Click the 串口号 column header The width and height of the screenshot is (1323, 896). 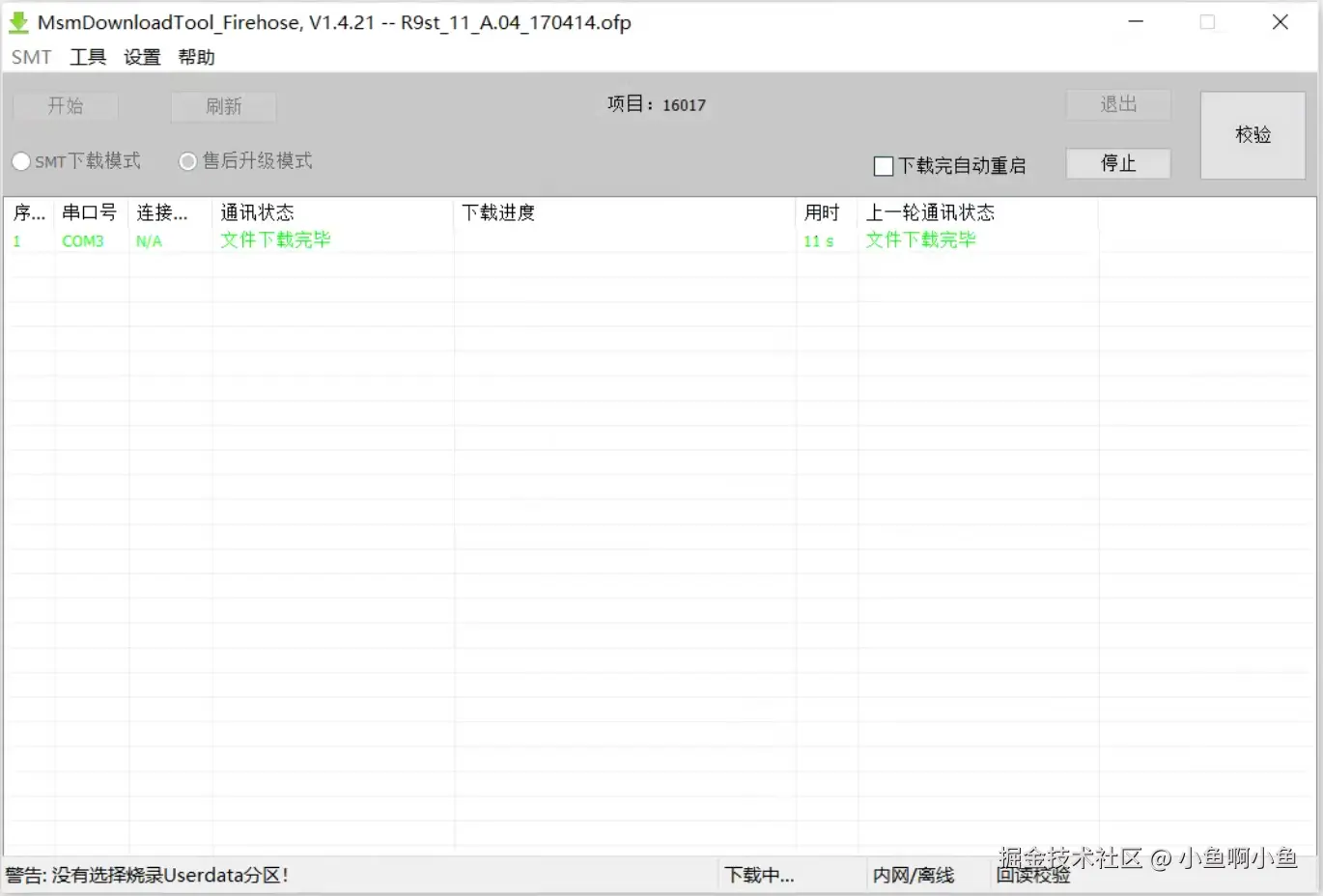pyautogui.click(x=90, y=212)
